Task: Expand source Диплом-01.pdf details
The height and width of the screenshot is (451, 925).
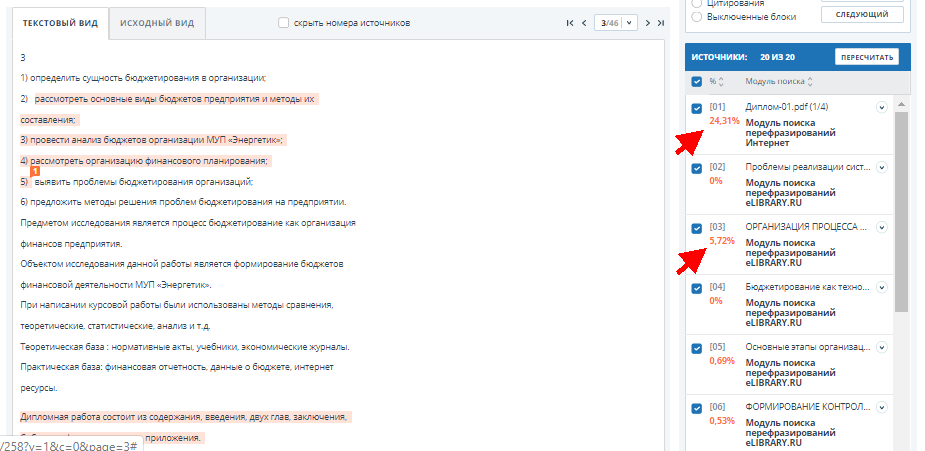Action: (x=881, y=107)
